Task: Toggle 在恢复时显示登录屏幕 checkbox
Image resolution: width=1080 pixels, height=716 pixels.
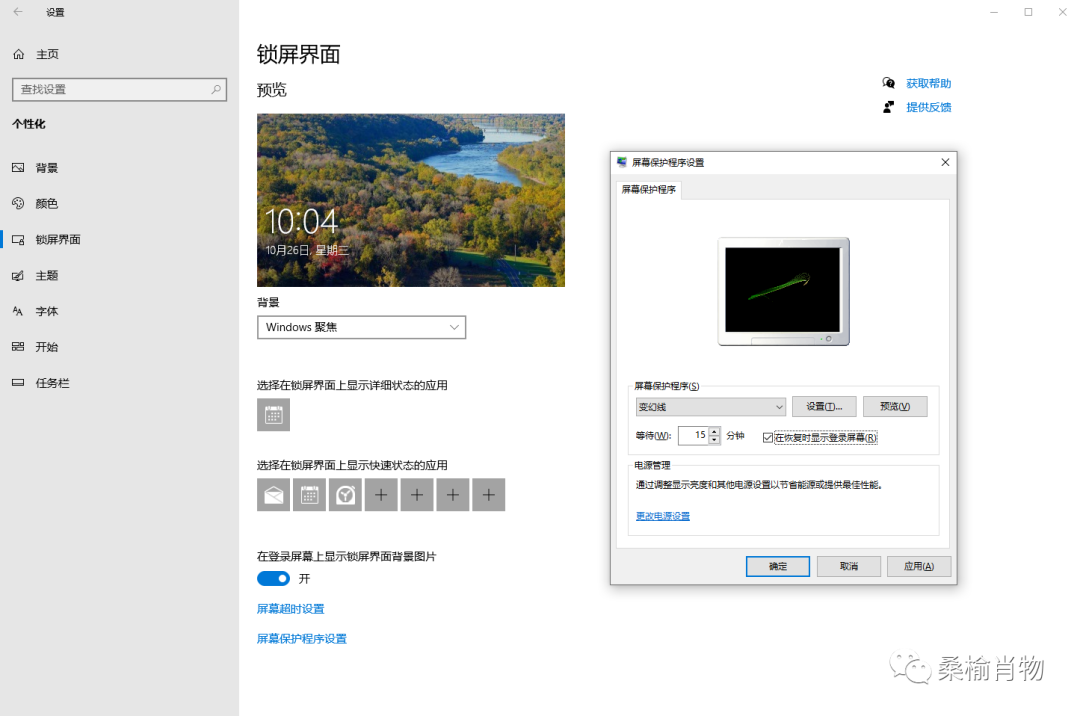Action: pyautogui.click(x=767, y=437)
